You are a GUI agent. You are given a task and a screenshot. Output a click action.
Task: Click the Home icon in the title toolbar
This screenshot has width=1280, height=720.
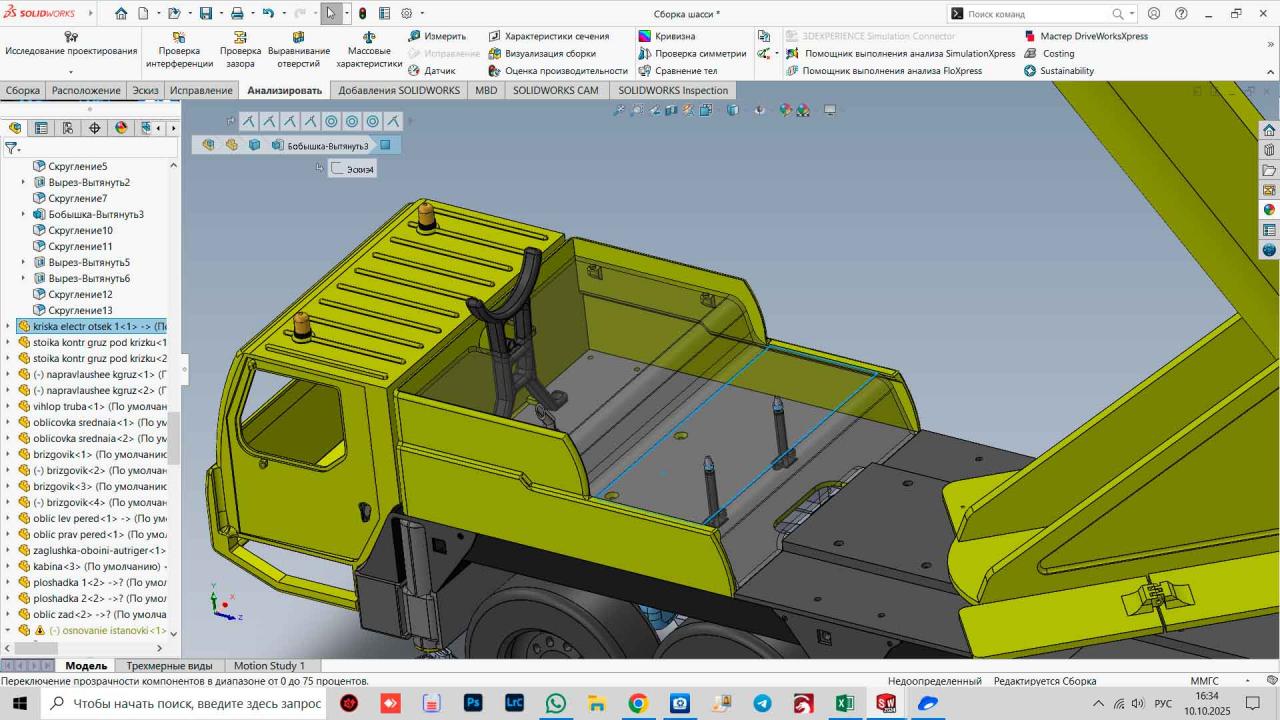(x=121, y=14)
